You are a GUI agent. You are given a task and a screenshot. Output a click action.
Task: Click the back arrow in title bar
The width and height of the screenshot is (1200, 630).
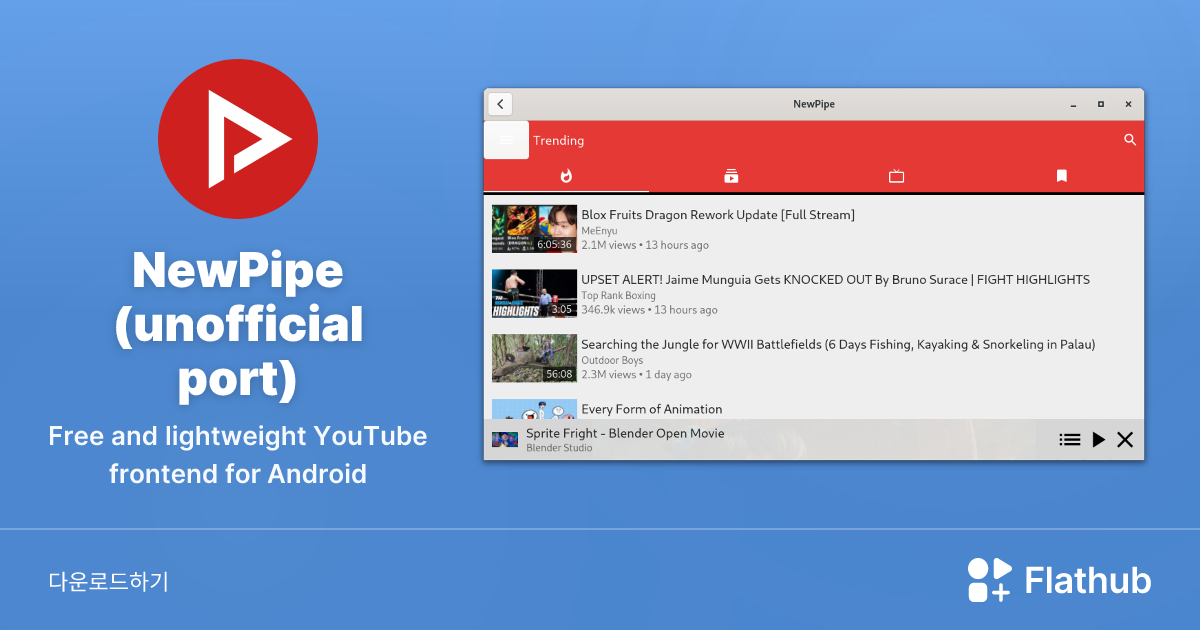click(x=500, y=104)
